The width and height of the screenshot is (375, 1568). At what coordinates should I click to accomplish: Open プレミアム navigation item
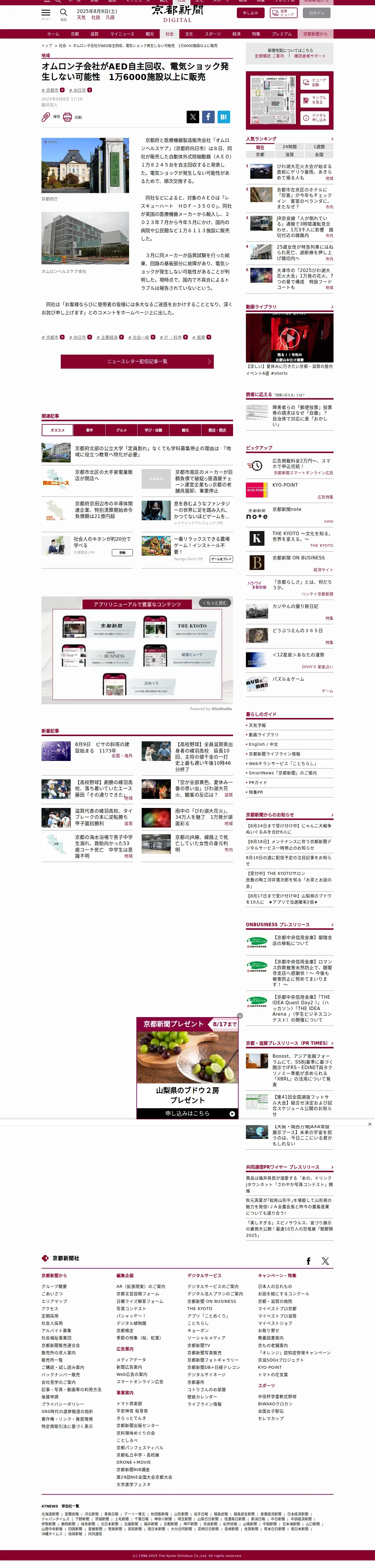281,34
